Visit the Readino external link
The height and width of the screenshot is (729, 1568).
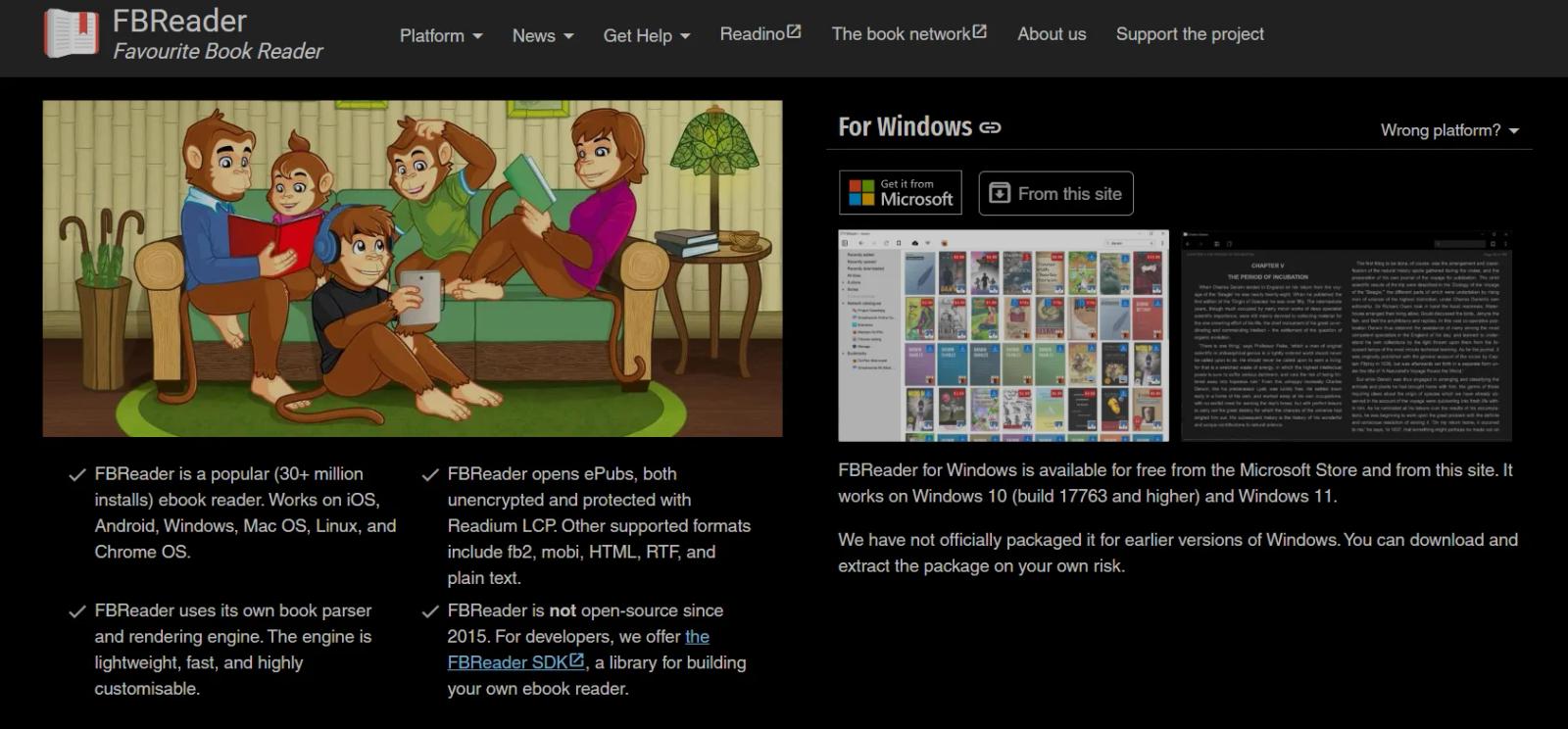point(760,33)
